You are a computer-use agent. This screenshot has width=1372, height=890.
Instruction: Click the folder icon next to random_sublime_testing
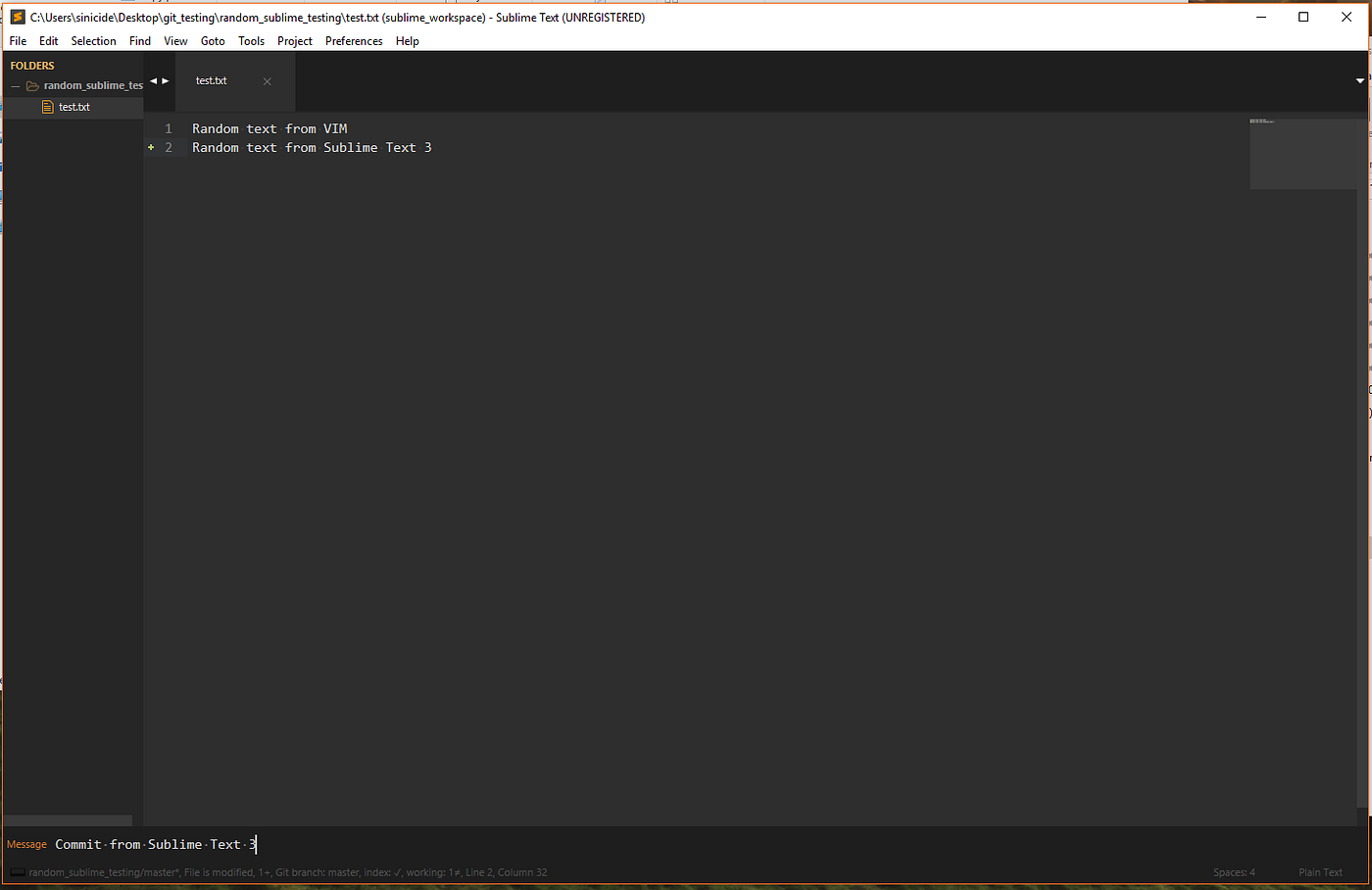30,85
